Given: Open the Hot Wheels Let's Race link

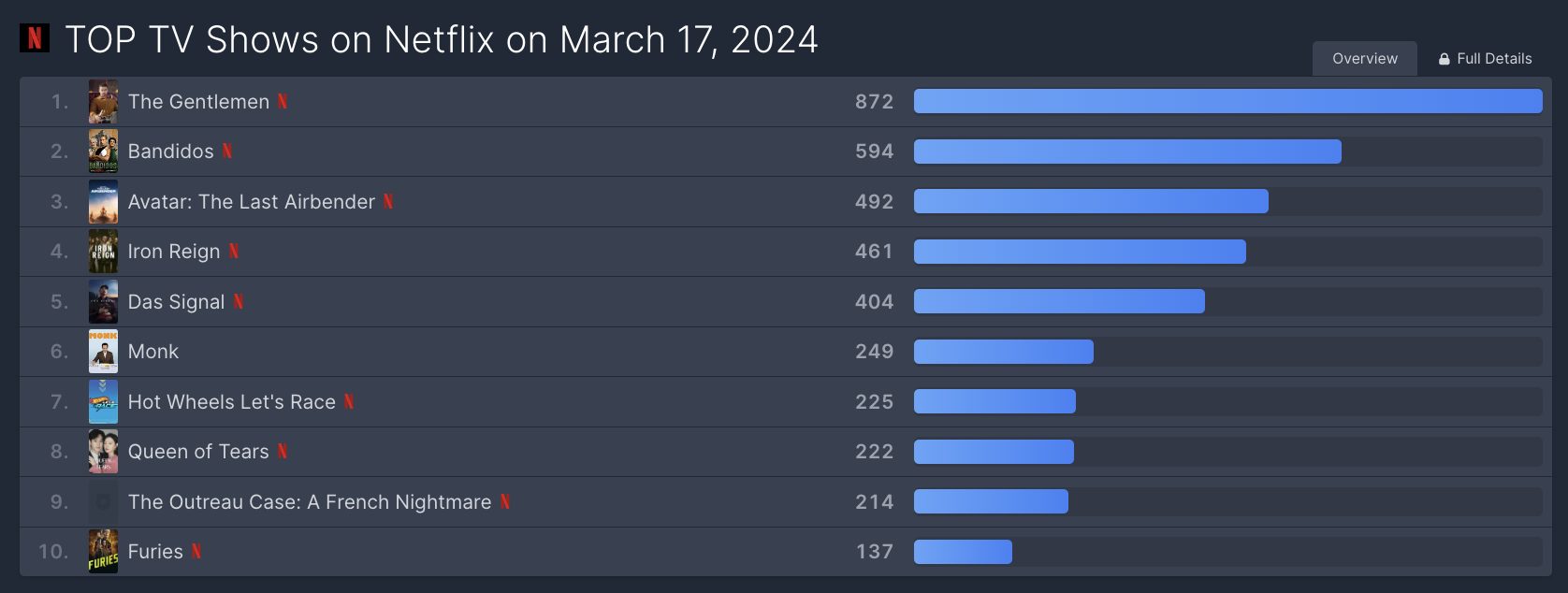Looking at the screenshot, I should click(x=231, y=401).
